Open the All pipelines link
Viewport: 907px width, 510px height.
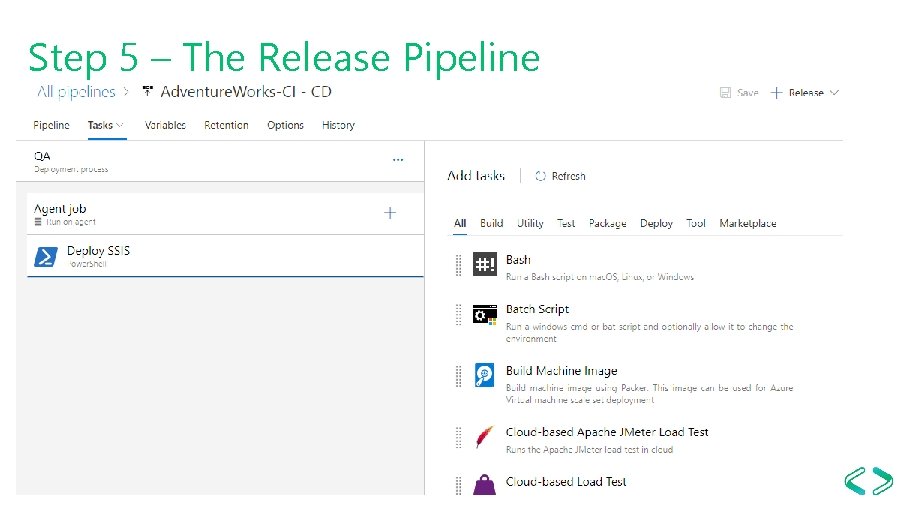(76, 91)
